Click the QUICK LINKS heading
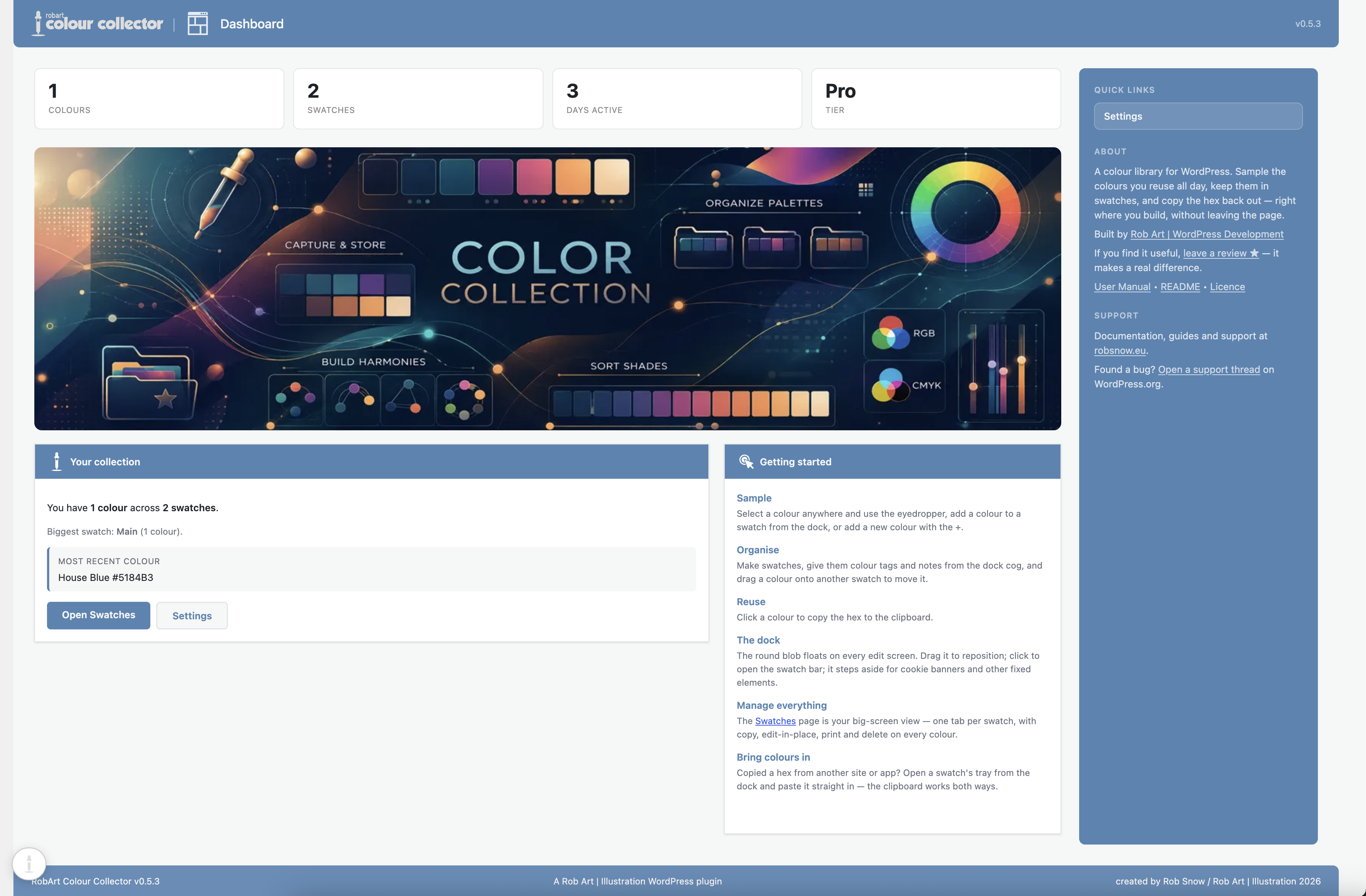Screen dimensions: 1366x896 click(x=1124, y=90)
